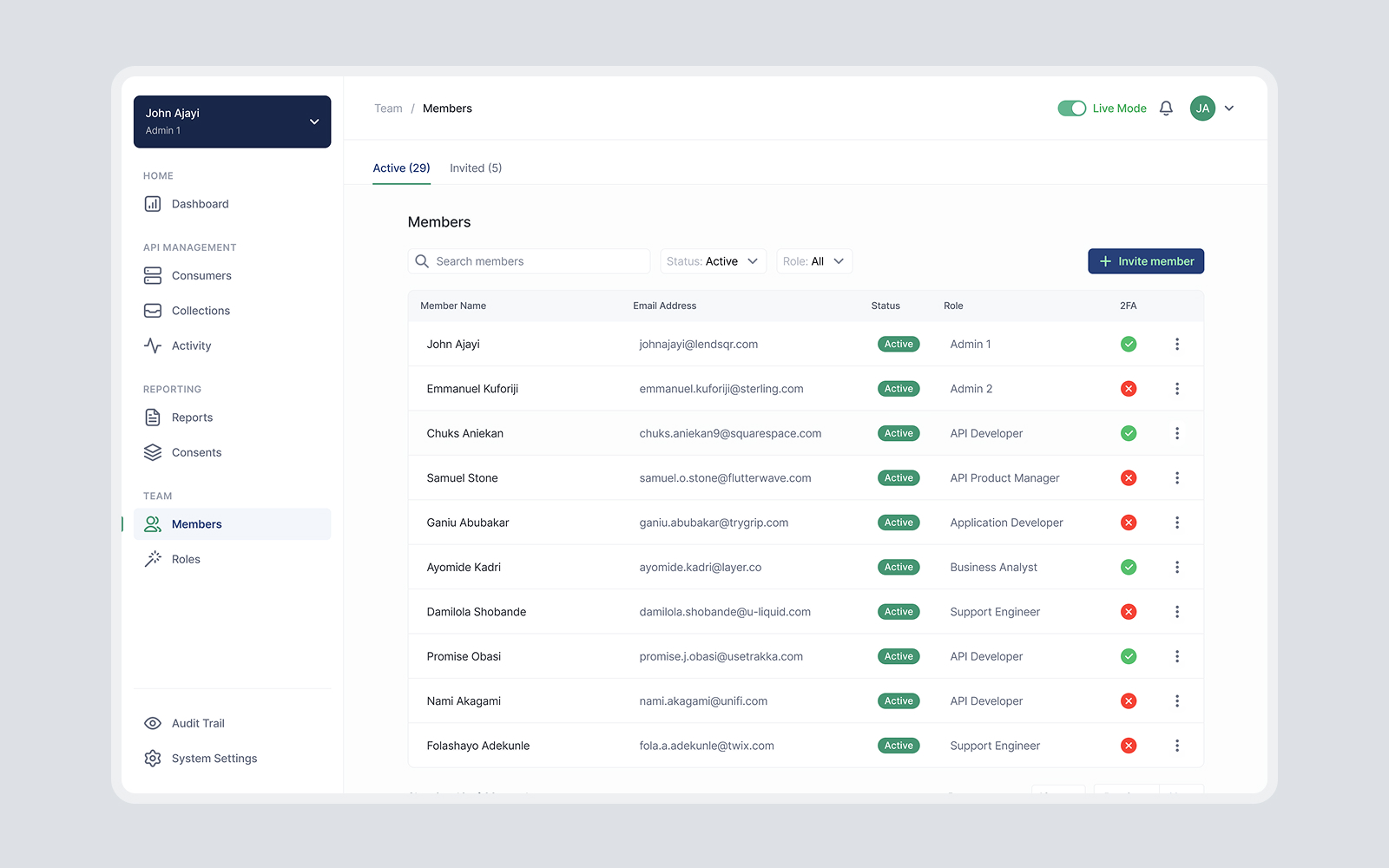The width and height of the screenshot is (1389, 868).
Task: Open the Consents section
Action: pyautogui.click(x=196, y=451)
